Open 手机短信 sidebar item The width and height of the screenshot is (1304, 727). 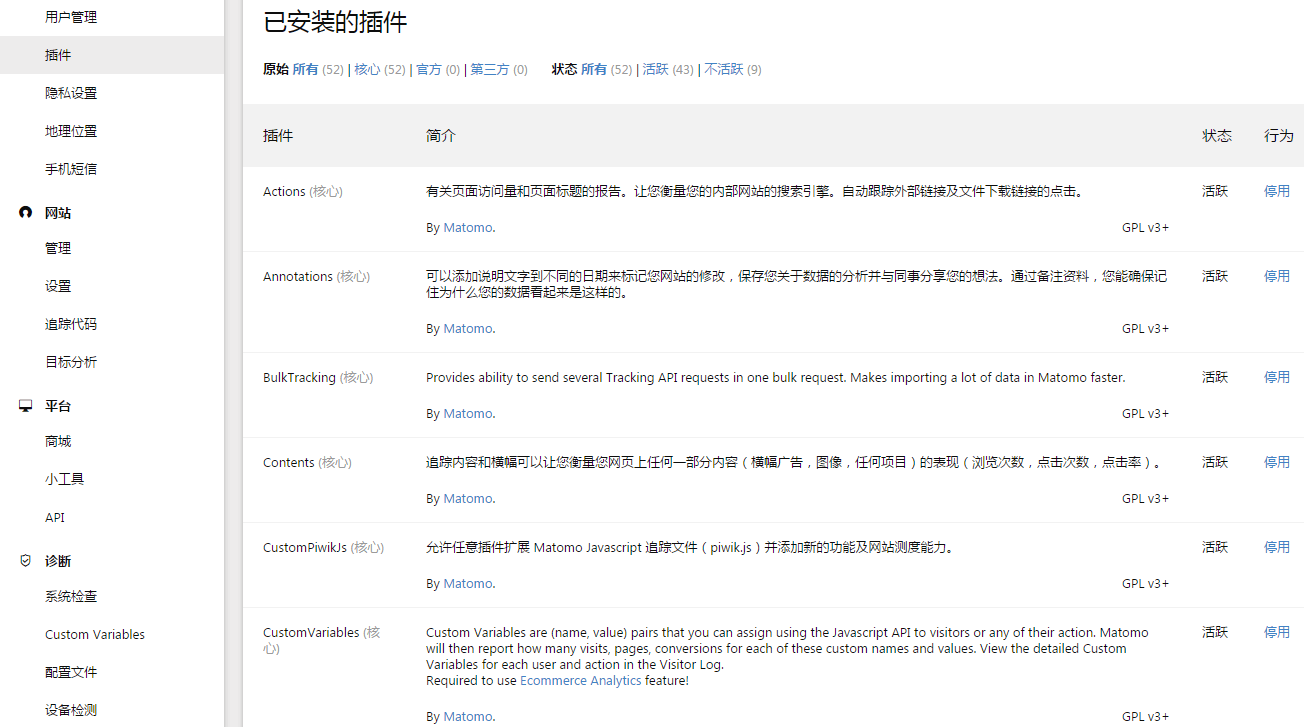point(71,169)
